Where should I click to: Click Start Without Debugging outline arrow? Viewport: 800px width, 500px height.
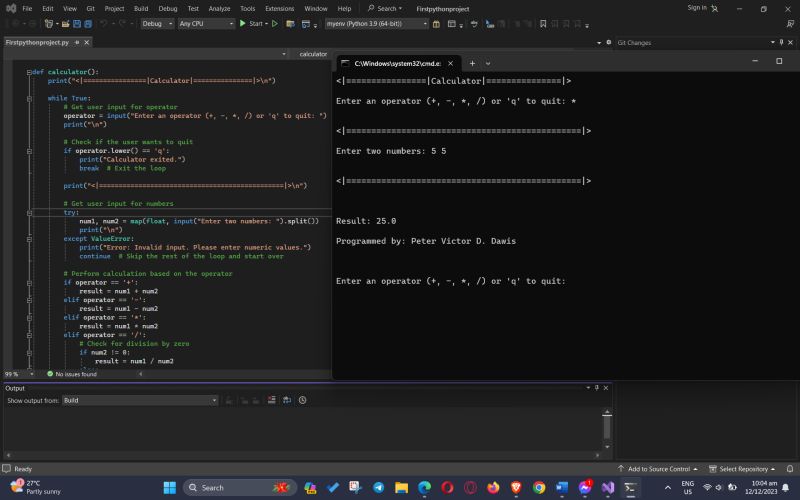pyautogui.click(x=275, y=23)
